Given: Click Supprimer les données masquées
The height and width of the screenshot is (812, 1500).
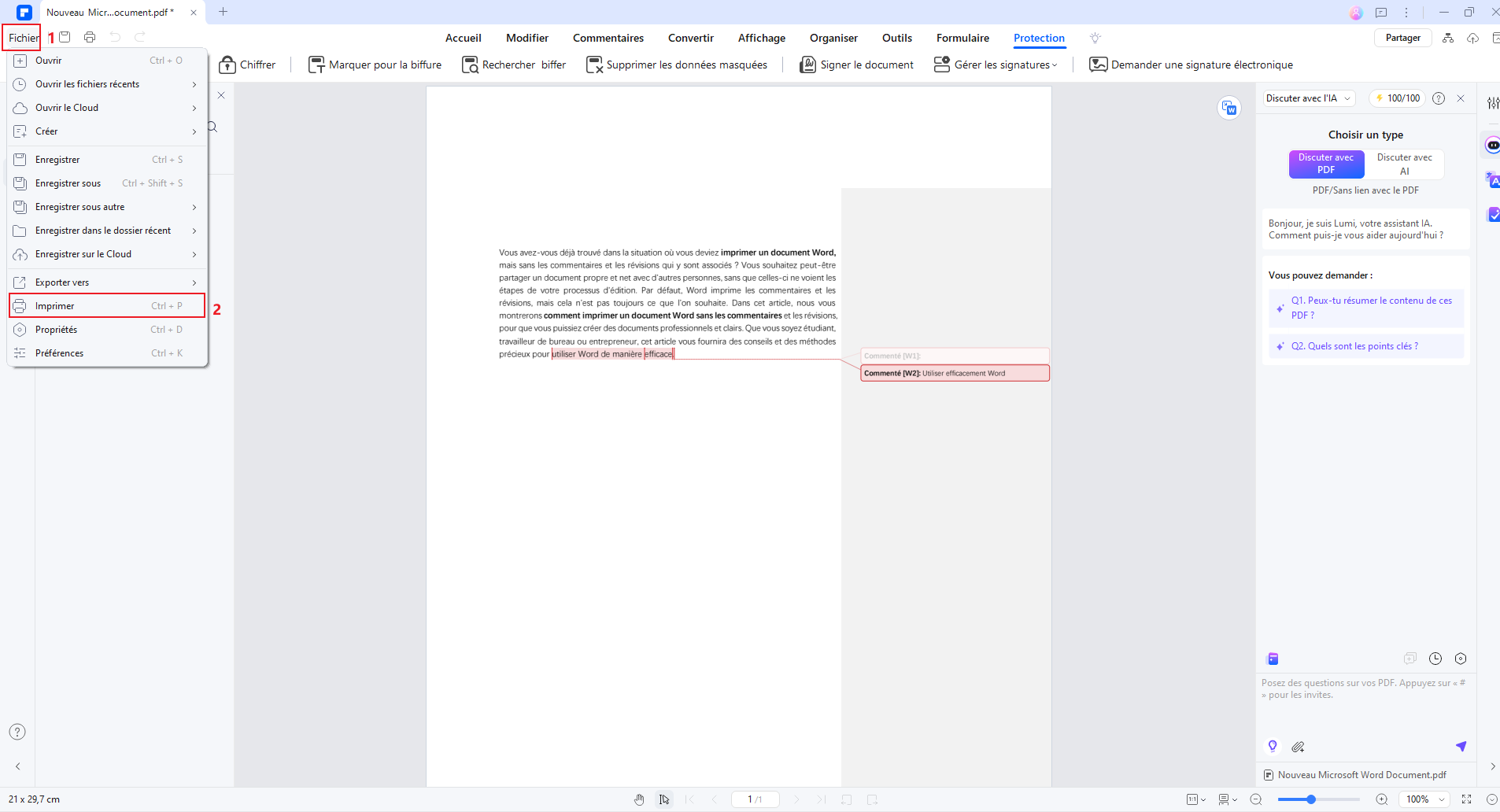Looking at the screenshot, I should tap(677, 65).
